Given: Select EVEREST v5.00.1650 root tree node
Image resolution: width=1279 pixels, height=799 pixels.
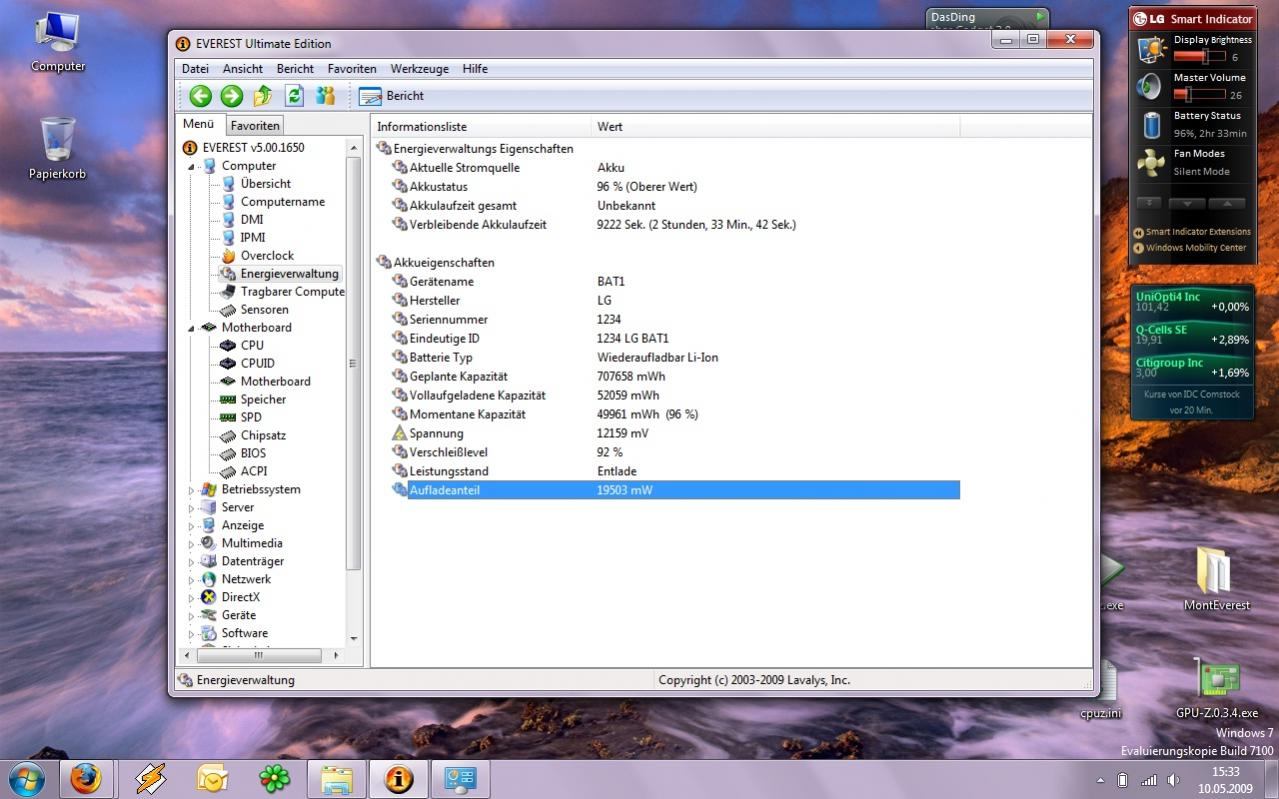Looking at the screenshot, I should pos(253,147).
